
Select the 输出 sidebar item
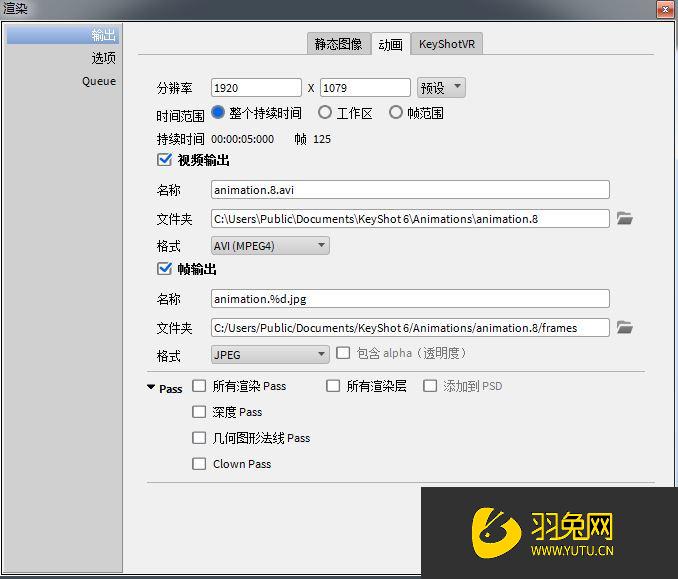pos(63,35)
